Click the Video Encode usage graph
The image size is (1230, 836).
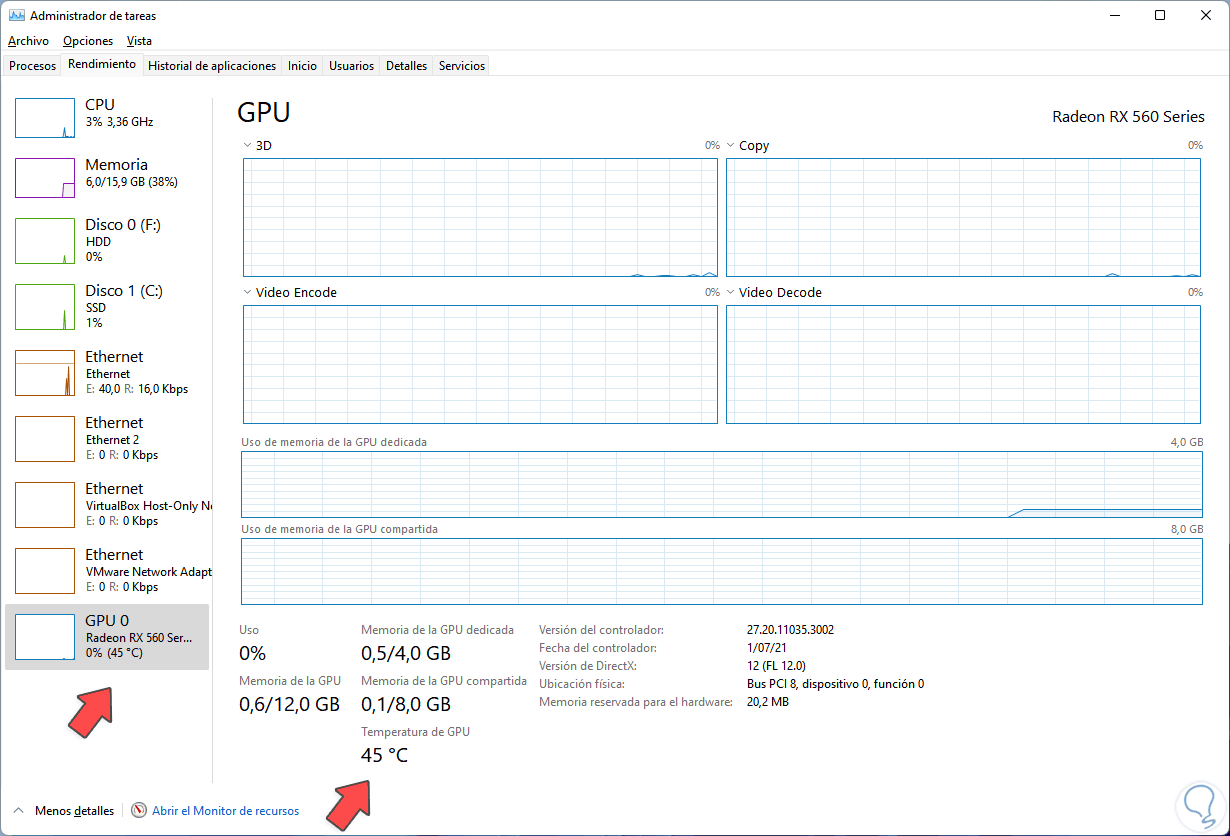(480, 364)
